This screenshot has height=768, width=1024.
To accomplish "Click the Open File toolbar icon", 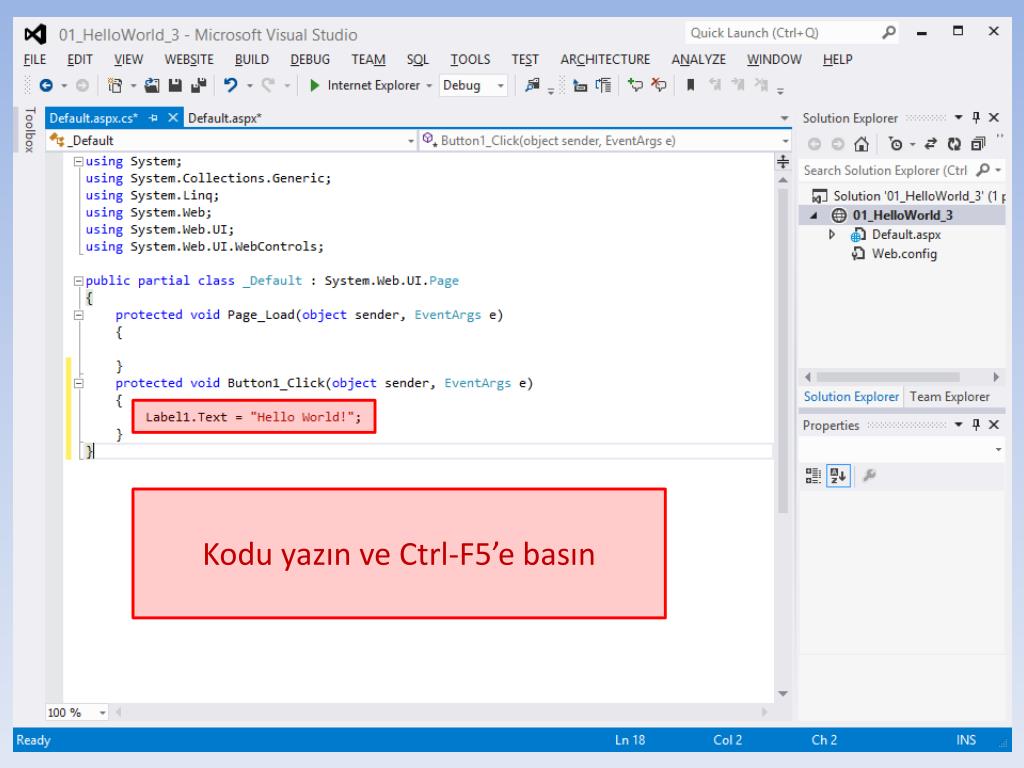I will click(152, 86).
